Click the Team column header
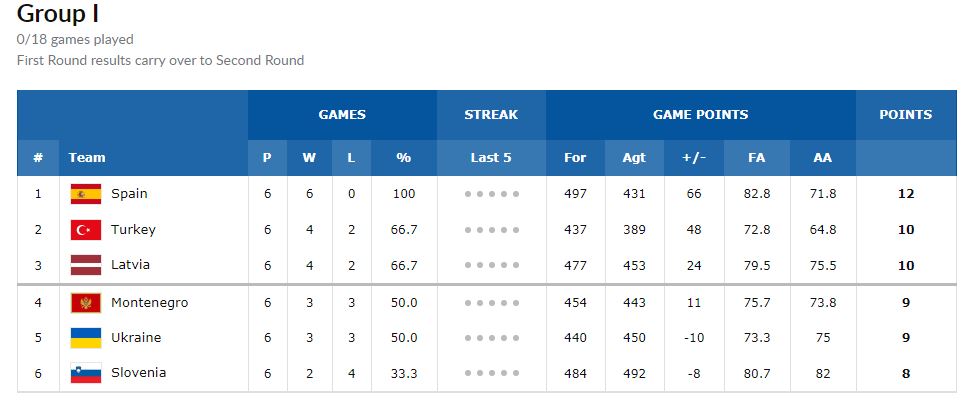The height and width of the screenshot is (402, 970). (x=87, y=158)
